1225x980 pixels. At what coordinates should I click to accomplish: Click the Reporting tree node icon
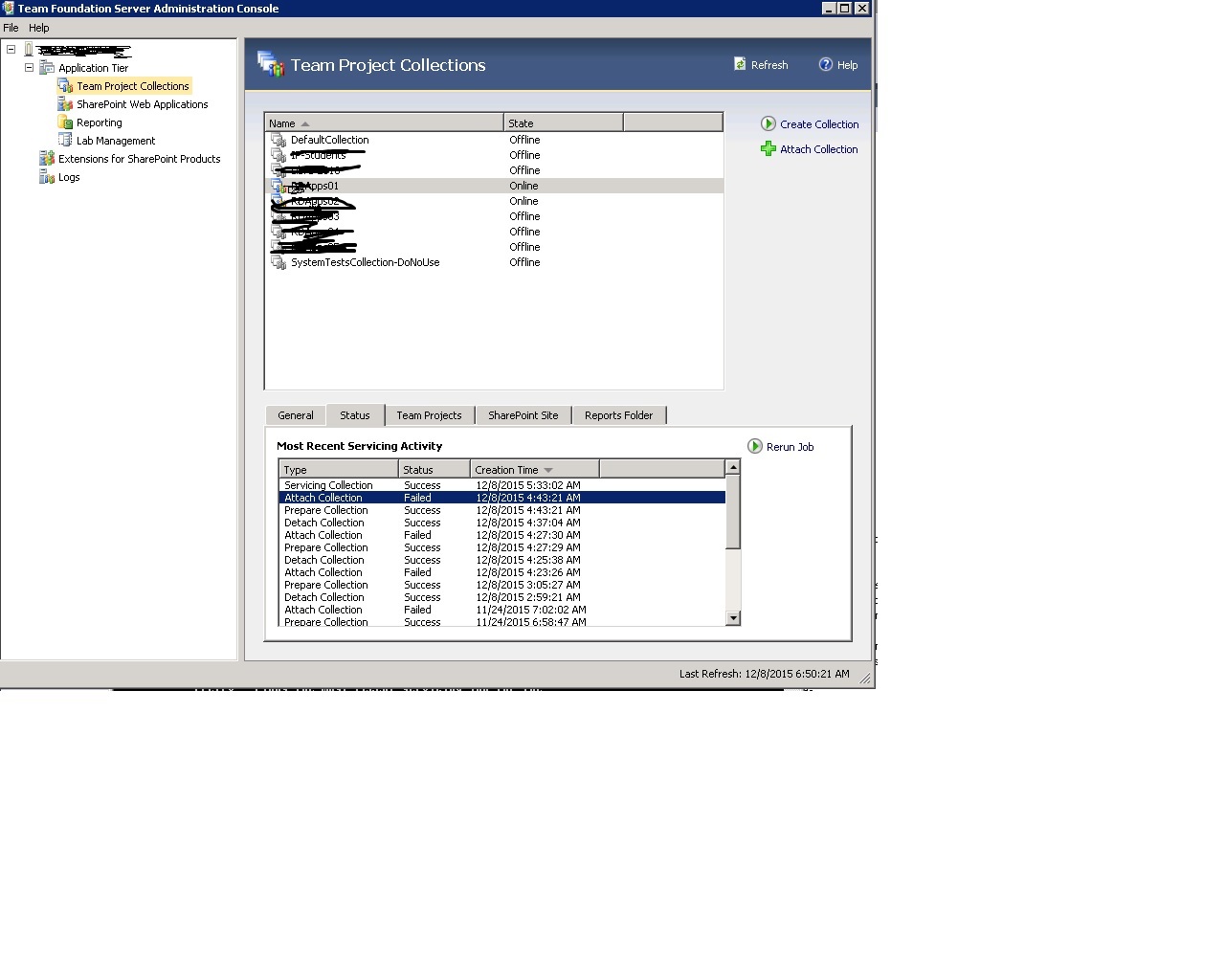[x=65, y=122]
